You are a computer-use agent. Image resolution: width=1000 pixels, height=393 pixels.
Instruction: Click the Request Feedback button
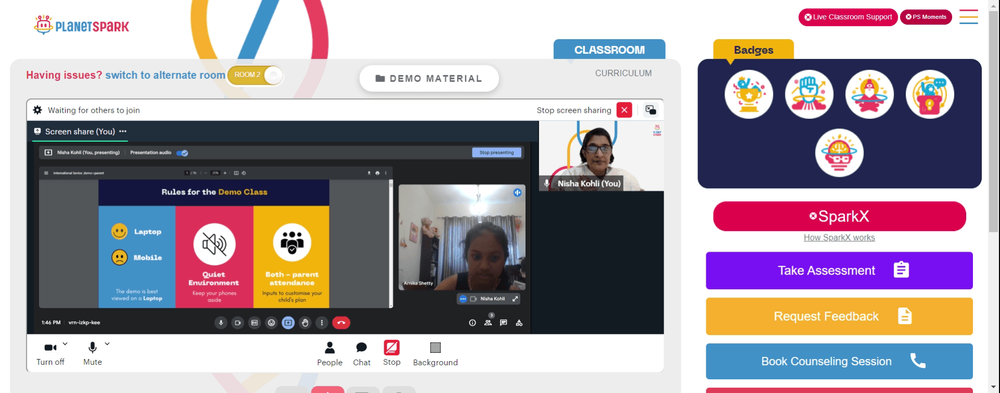(839, 316)
